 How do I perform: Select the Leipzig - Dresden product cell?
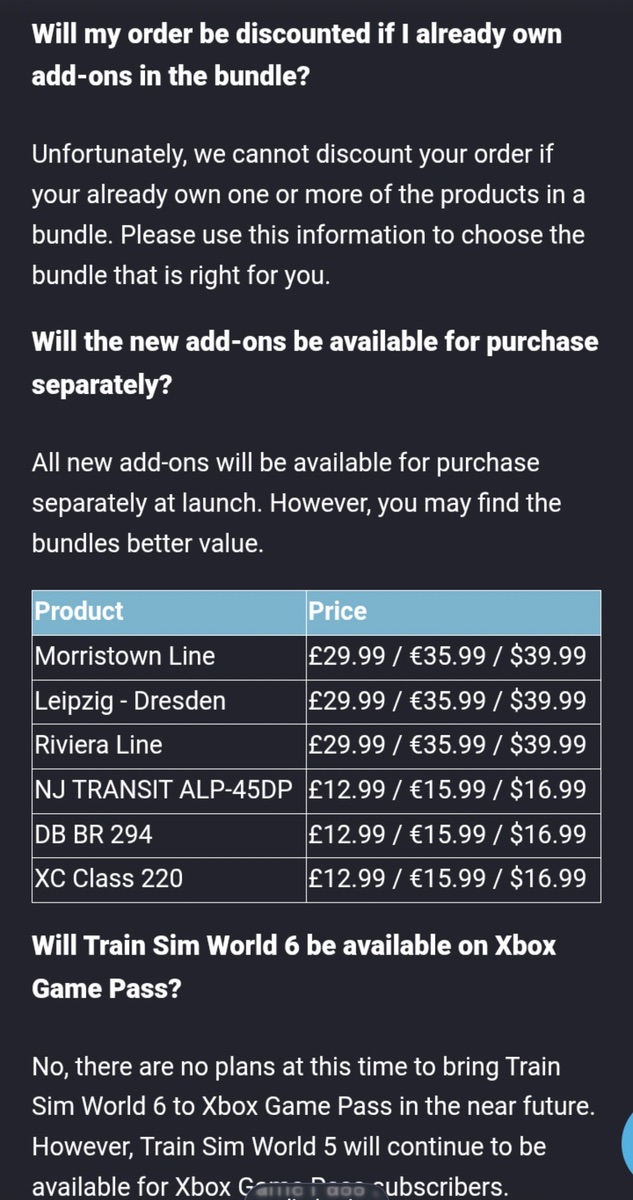tap(169, 701)
